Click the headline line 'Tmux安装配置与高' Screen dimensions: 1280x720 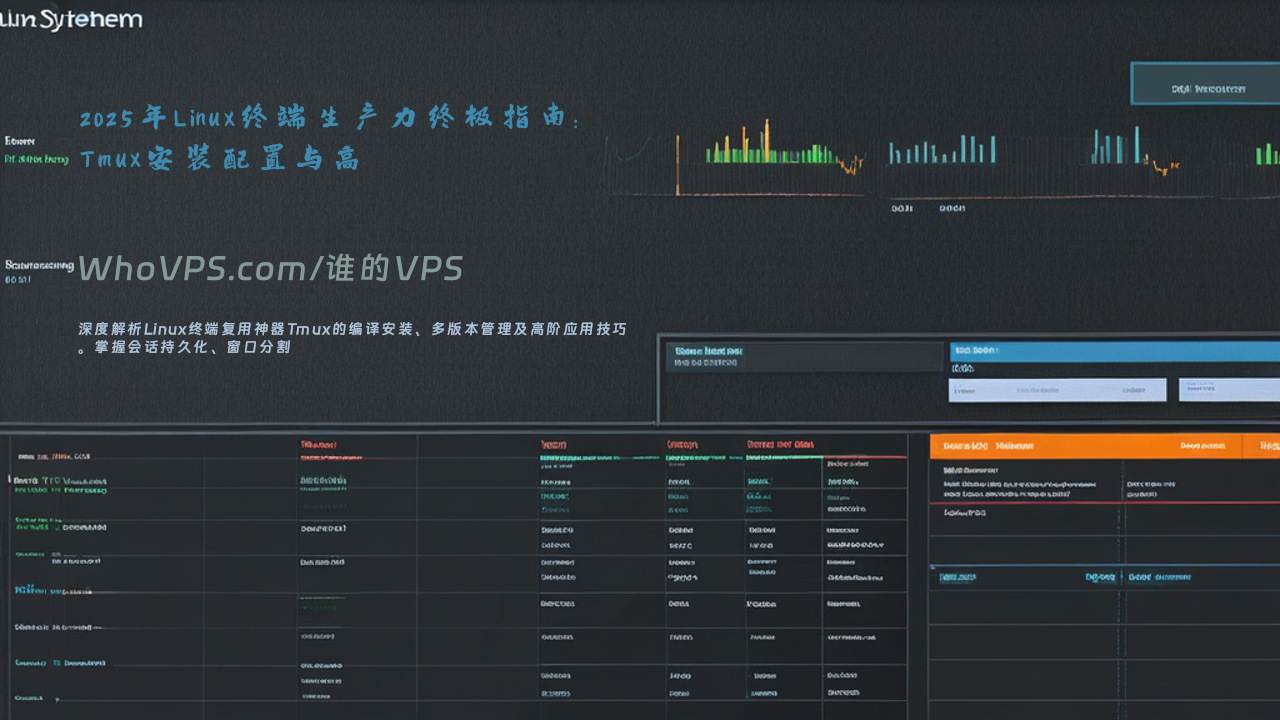[219, 158]
